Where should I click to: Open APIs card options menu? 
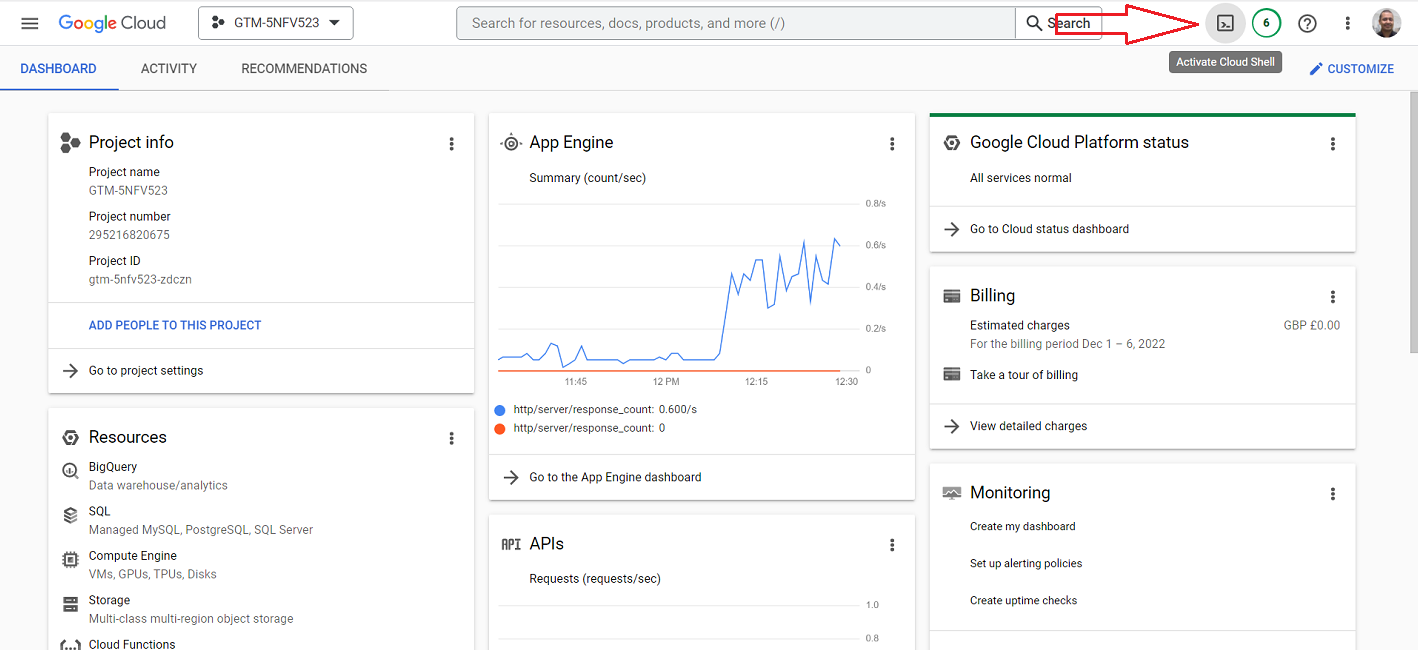click(893, 545)
